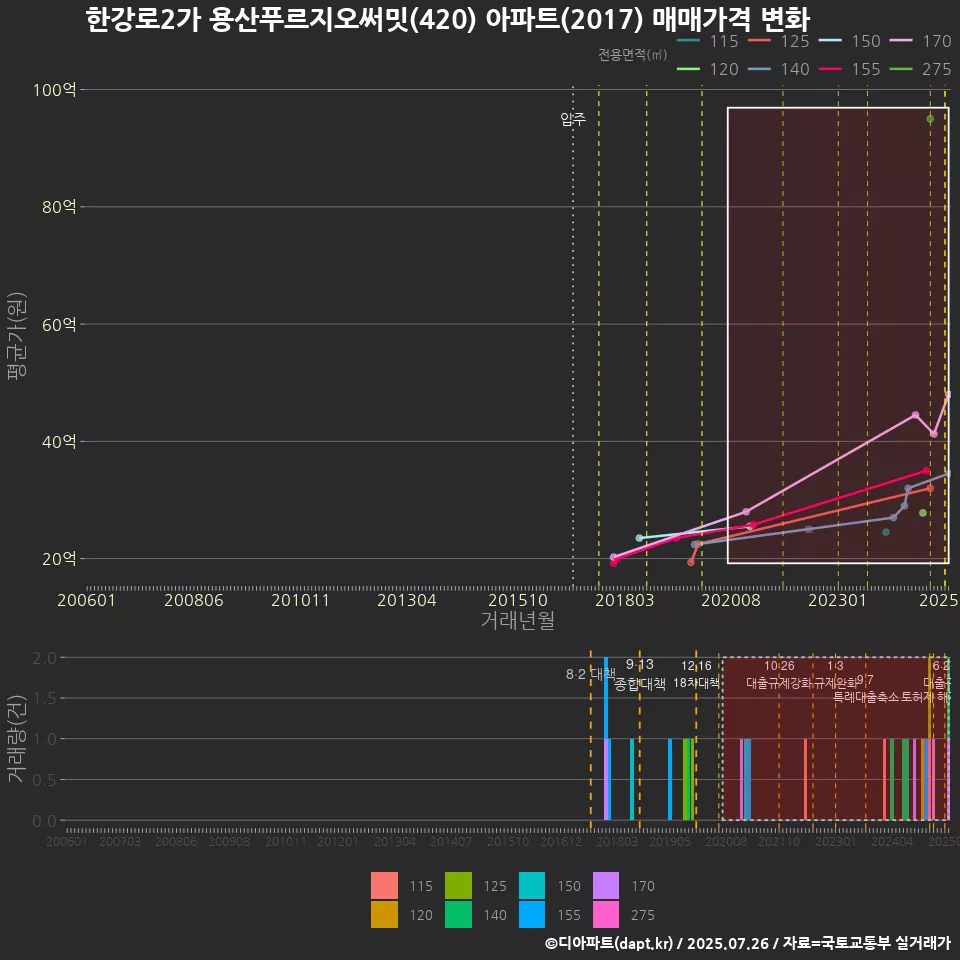This screenshot has width=960, height=960.
Task: Click the 특례대출축소 annotation text
Action: pos(866,697)
